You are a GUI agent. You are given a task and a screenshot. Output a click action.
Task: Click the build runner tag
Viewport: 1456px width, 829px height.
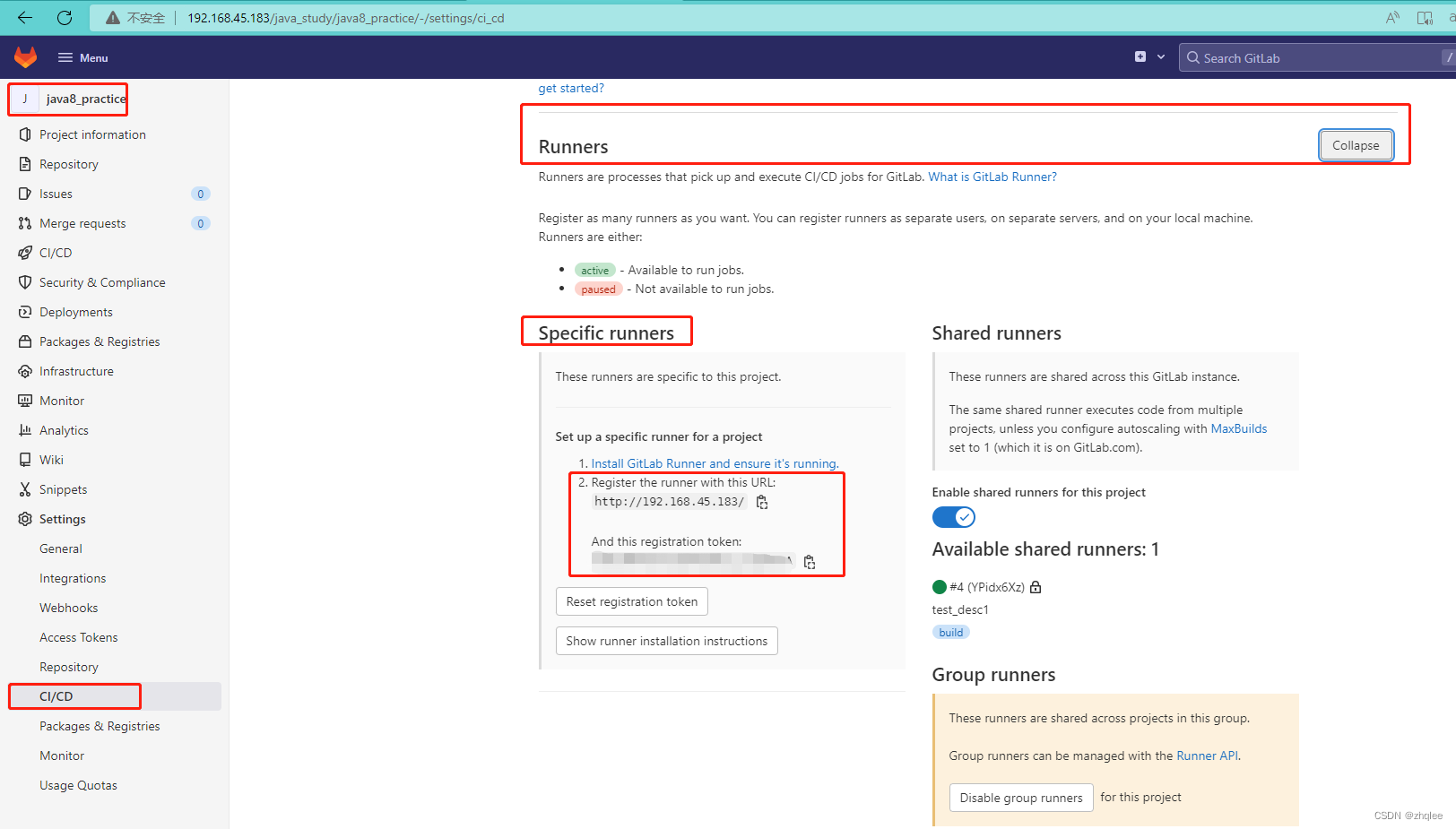[951, 632]
